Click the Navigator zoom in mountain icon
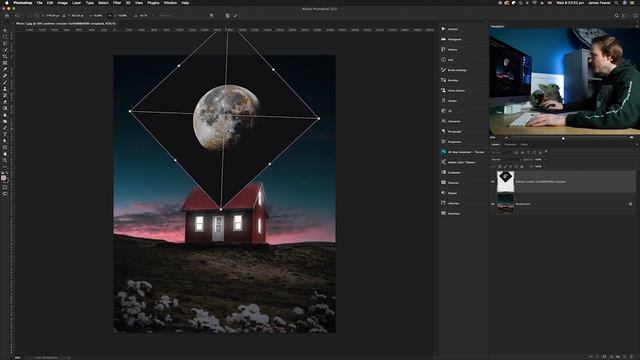The image size is (640, 360). tap(631, 137)
